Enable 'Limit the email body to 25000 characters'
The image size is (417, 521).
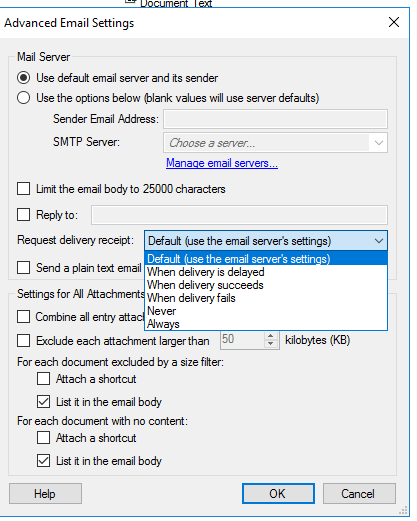pos(24,189)
